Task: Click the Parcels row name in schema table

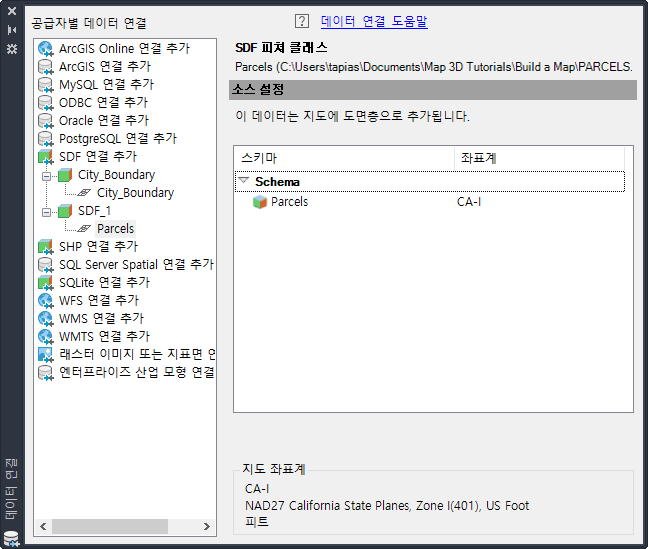Action: click(x=290, y=202)
